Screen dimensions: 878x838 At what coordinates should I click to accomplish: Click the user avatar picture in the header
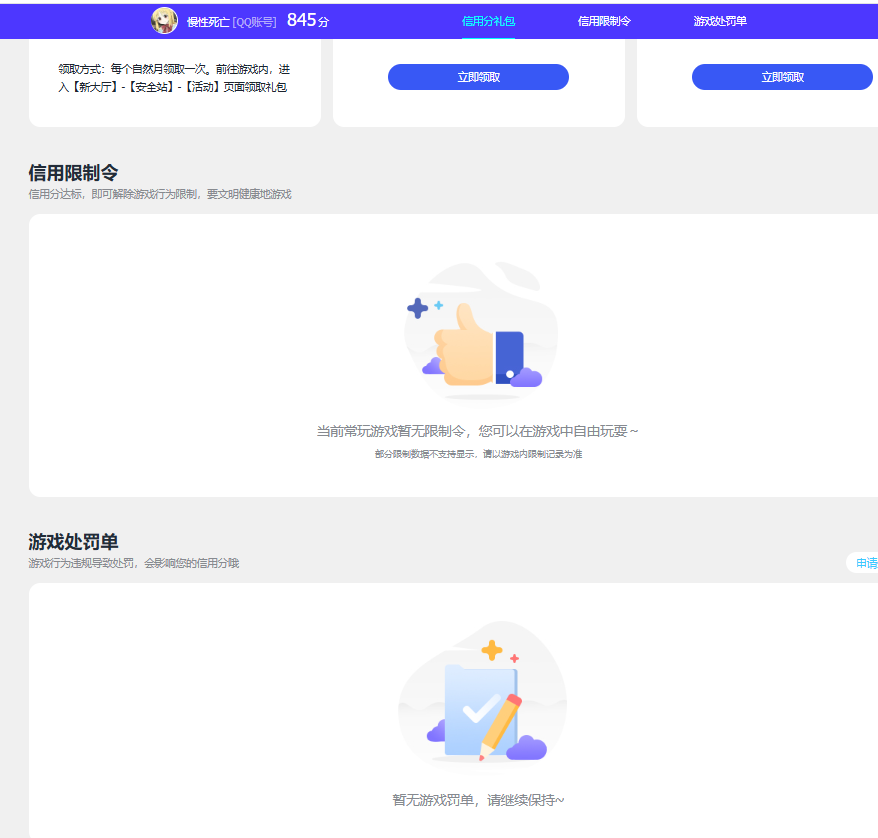163,20
